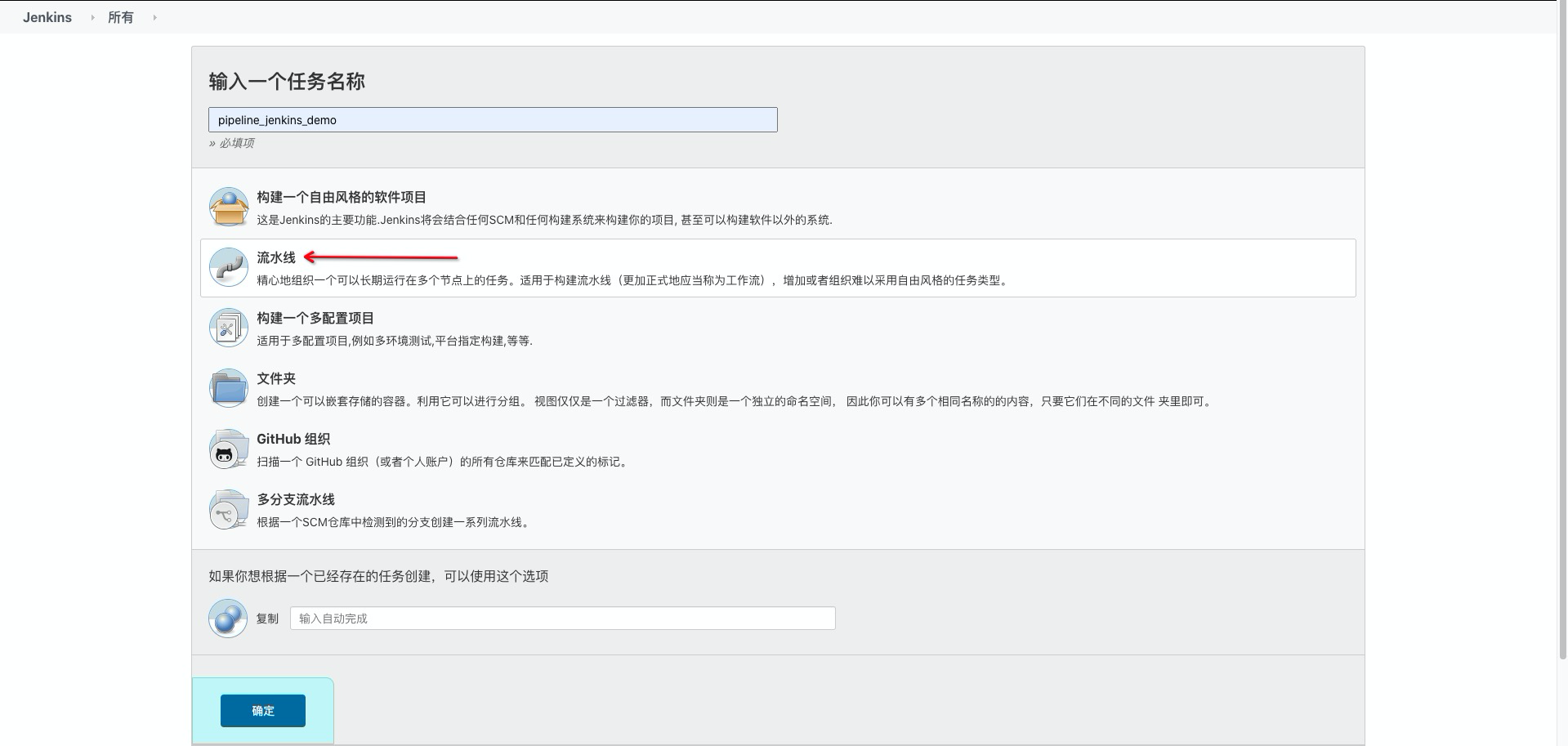Image resolution: width=1568 pixels, height=746 pixels.
Task: Click the GitHub 组织 octocat icon
Action: tap(229, 449)
